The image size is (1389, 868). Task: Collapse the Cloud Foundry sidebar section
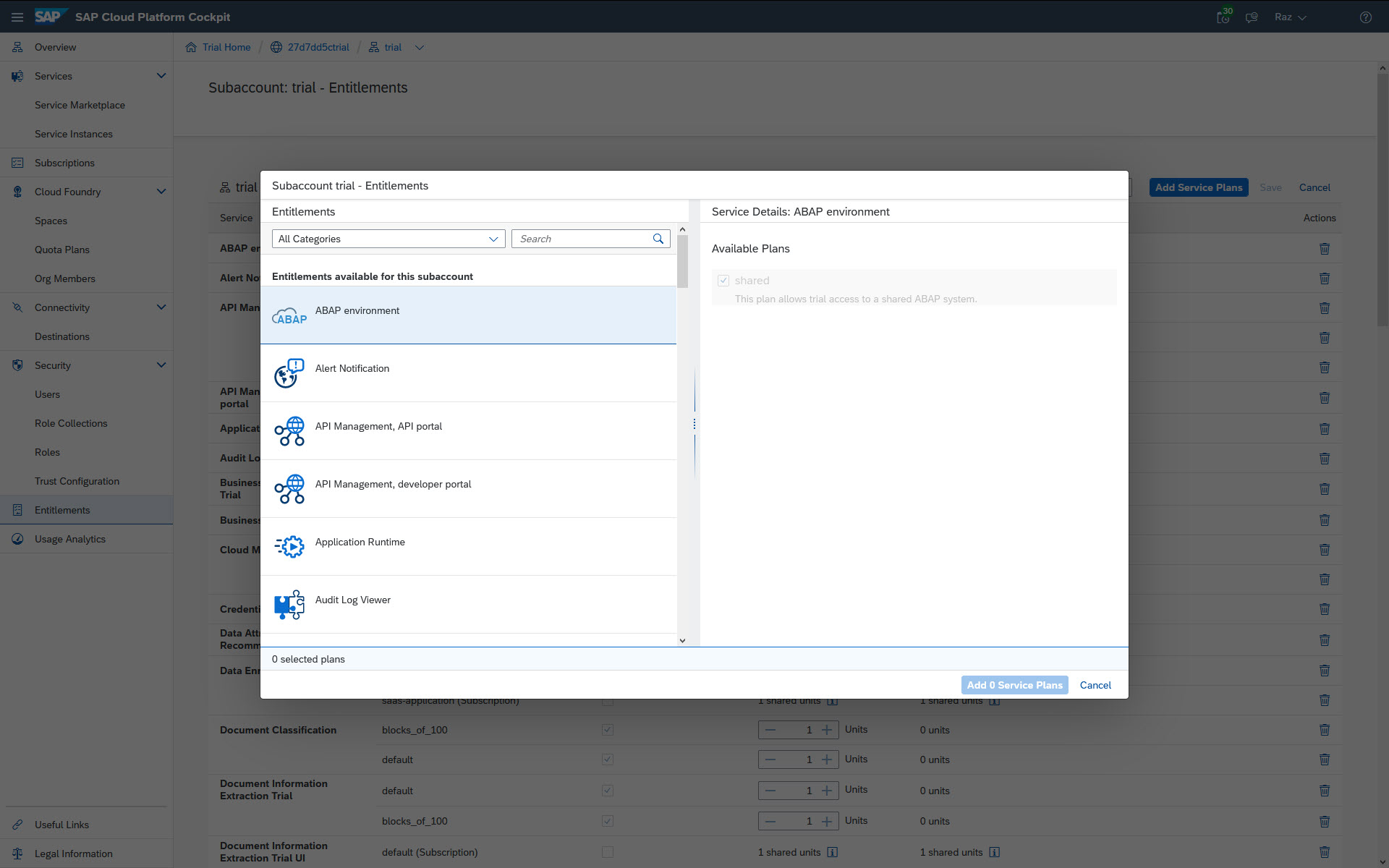tap(161, 192)
